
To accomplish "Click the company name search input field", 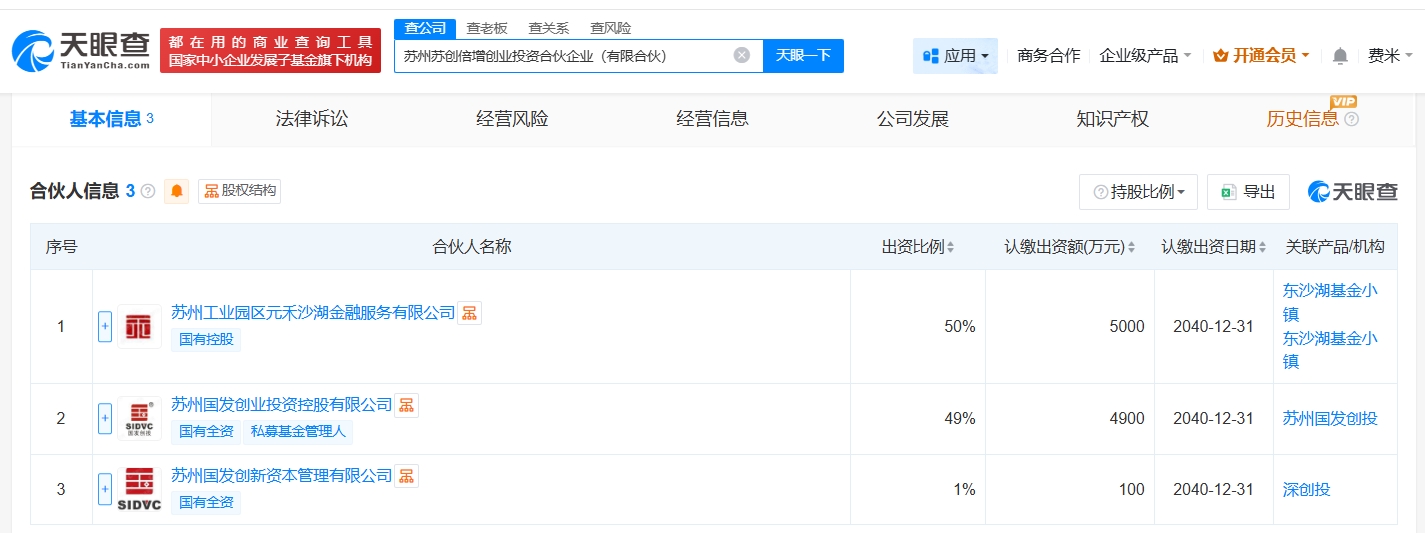I will pyautogui.click(x=565, y=56).
